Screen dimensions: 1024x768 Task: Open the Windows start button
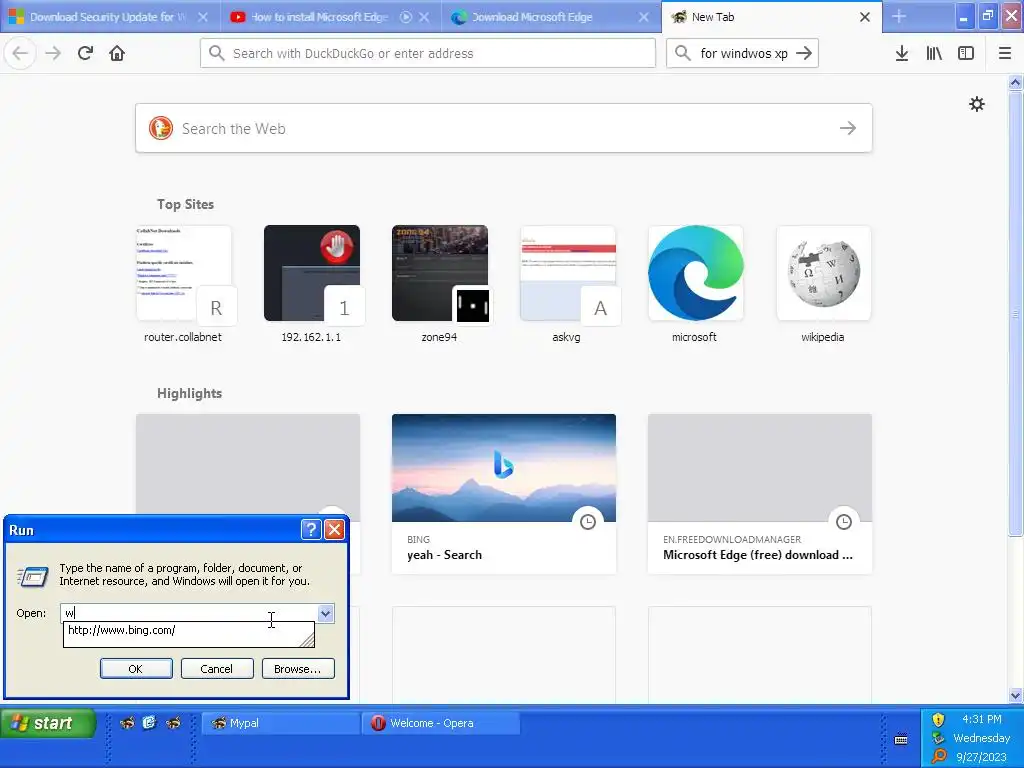coord(48,723)
